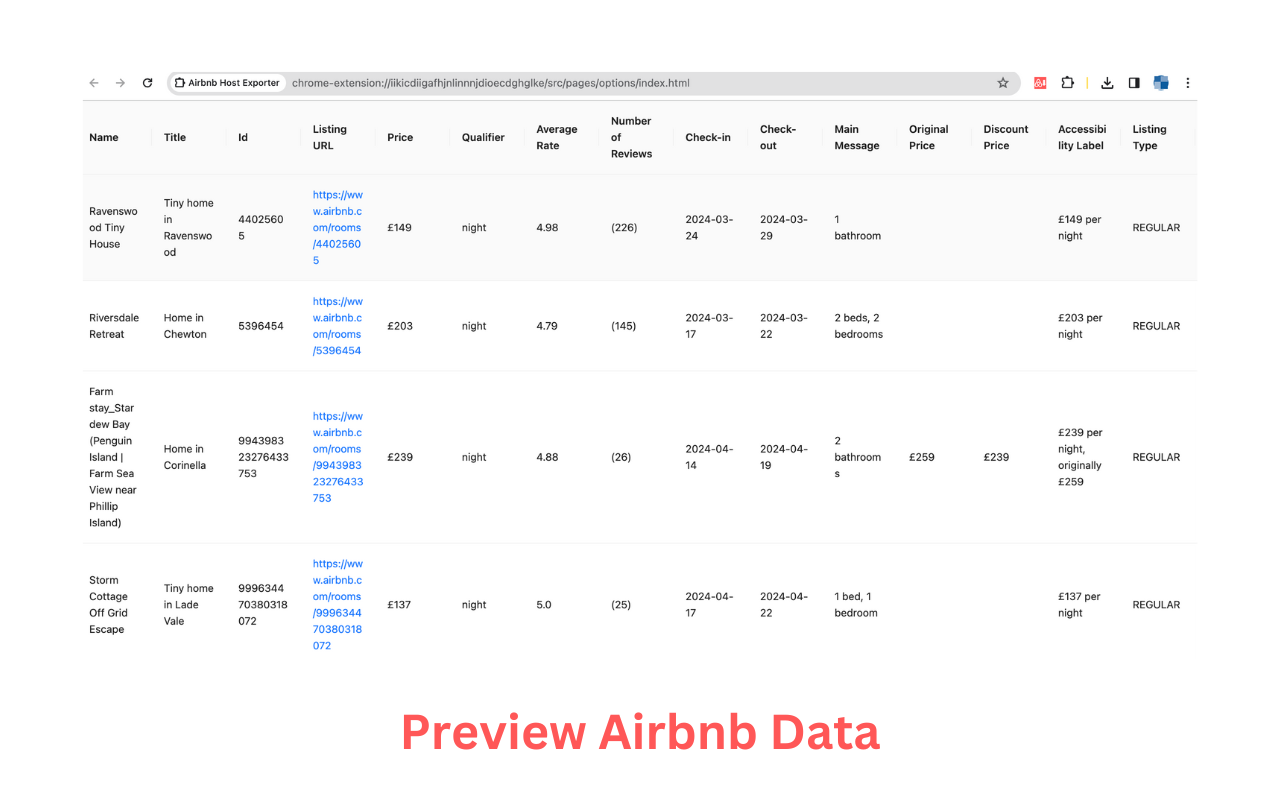The image size is (1280, 800).
Task: Select the Farm stay_Stardew Bay name cell
Action: pyautogui.click(x=113, y=457)
